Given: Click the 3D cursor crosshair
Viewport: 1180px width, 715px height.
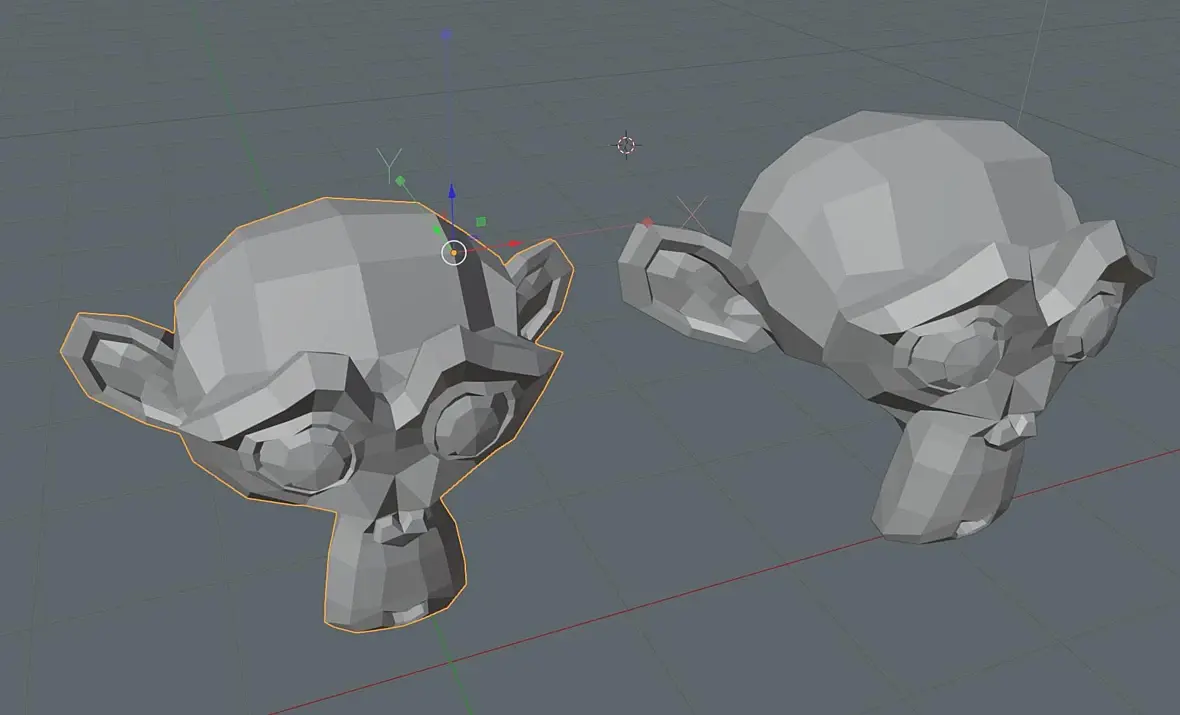Looking at the screenshot, I should click(x=626, y=145).
